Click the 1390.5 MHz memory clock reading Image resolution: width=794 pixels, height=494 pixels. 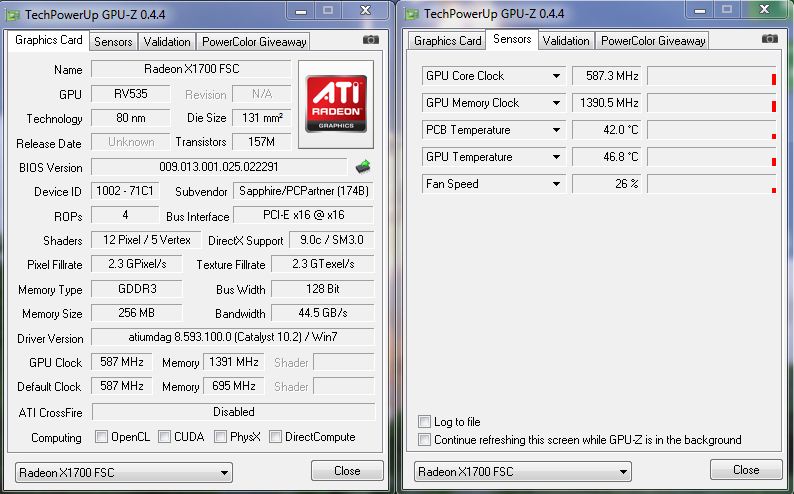tap(607, 103)
